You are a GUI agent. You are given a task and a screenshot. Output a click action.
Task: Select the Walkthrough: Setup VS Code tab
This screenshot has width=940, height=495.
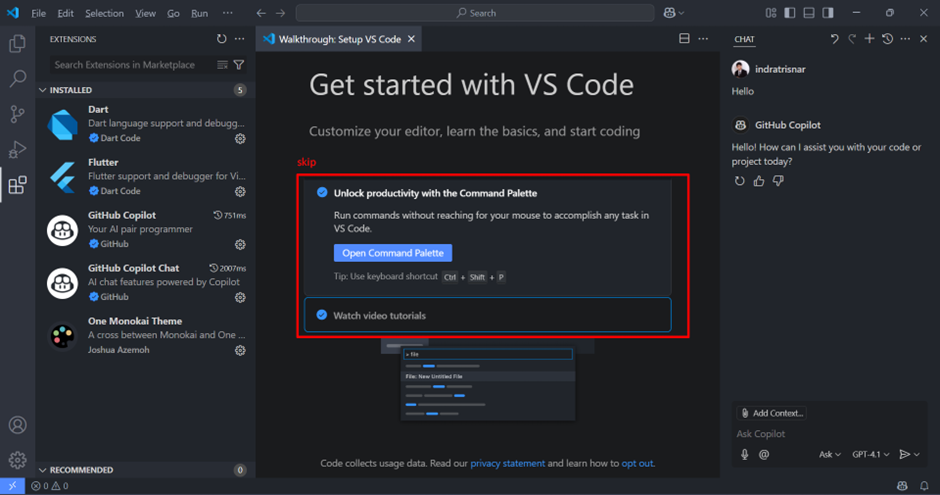pyautogui.click(x=339, y=39)
